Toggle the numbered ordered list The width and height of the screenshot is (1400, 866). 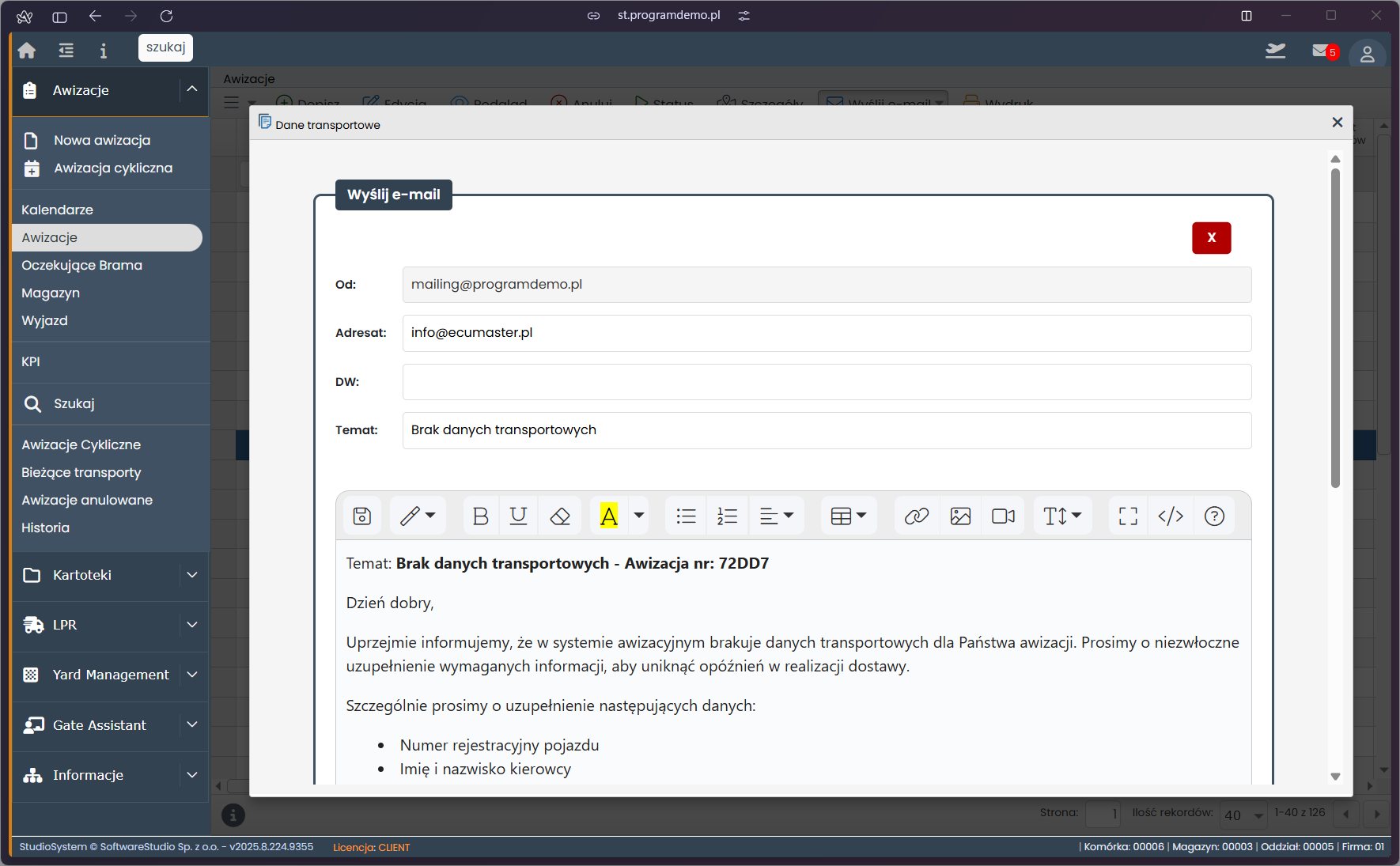[x=727, y=516]
